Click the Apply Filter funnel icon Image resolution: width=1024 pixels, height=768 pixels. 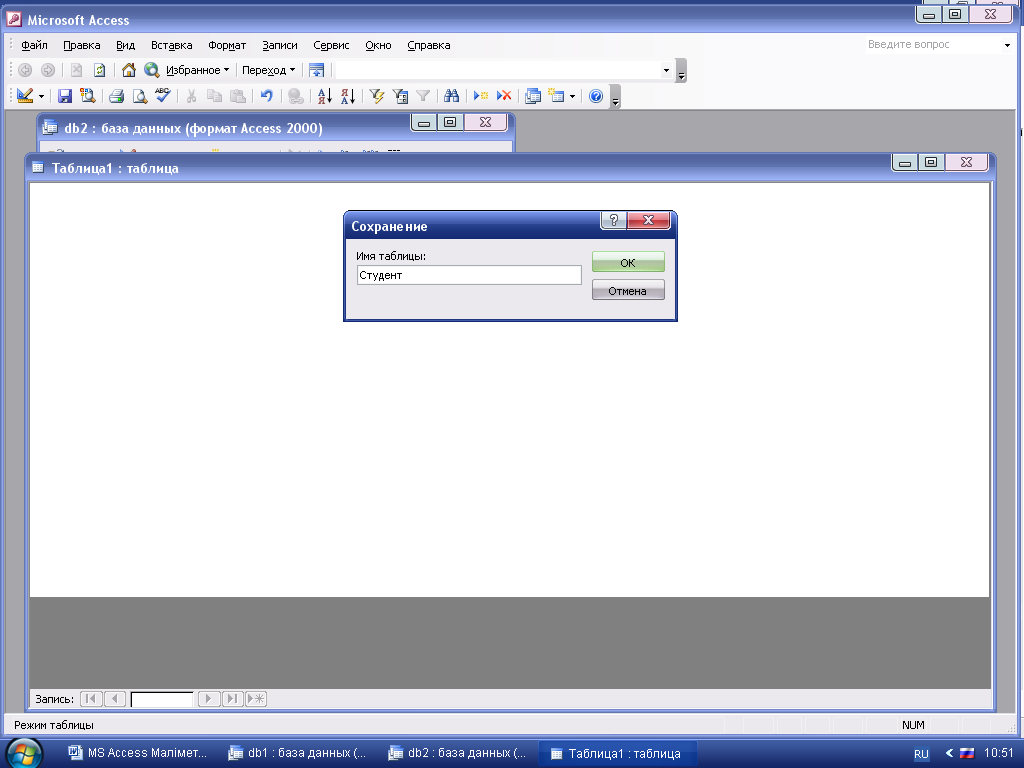pos(423,96)
